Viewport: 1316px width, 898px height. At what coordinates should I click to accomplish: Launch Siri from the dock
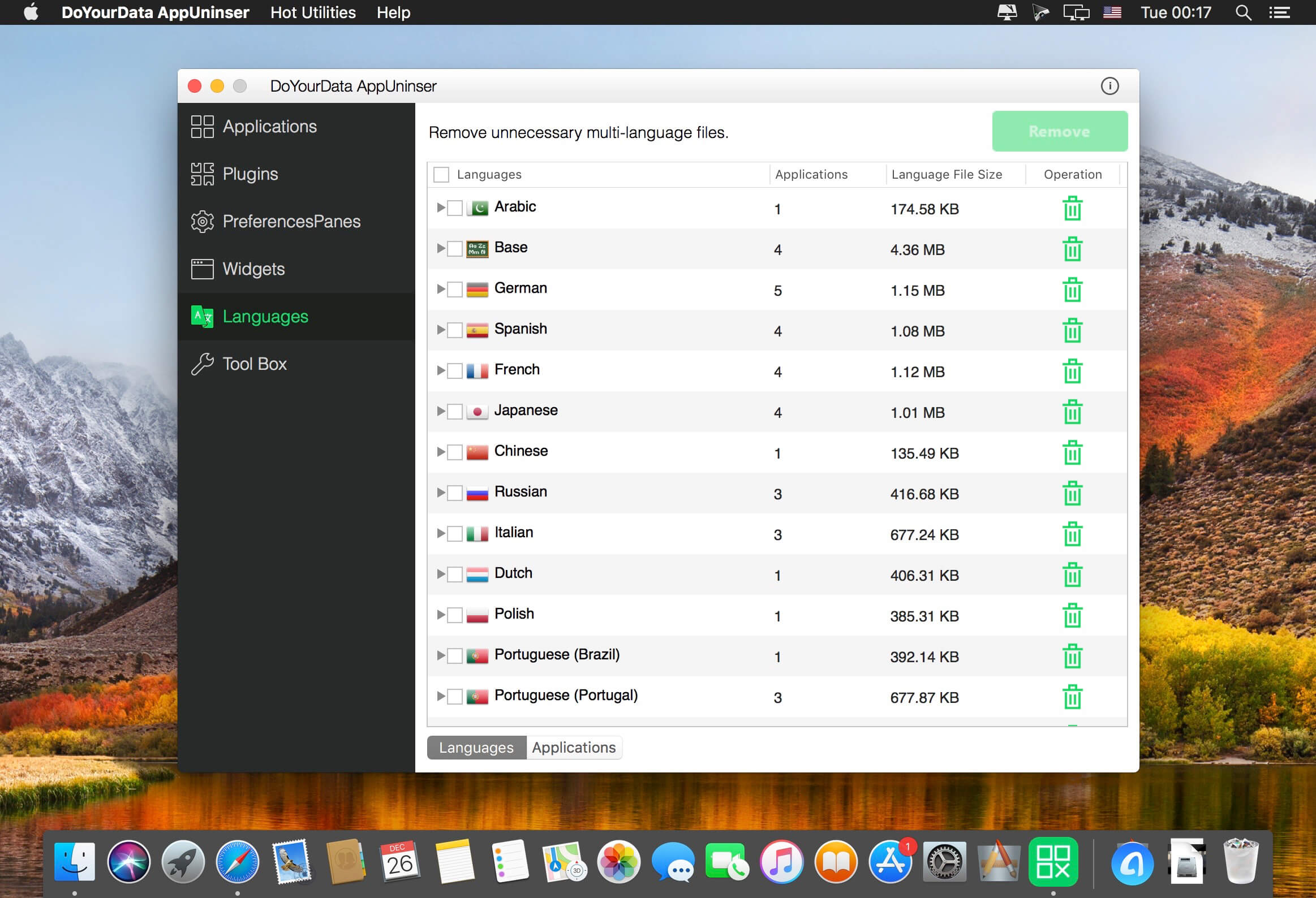tap(128, 861)
